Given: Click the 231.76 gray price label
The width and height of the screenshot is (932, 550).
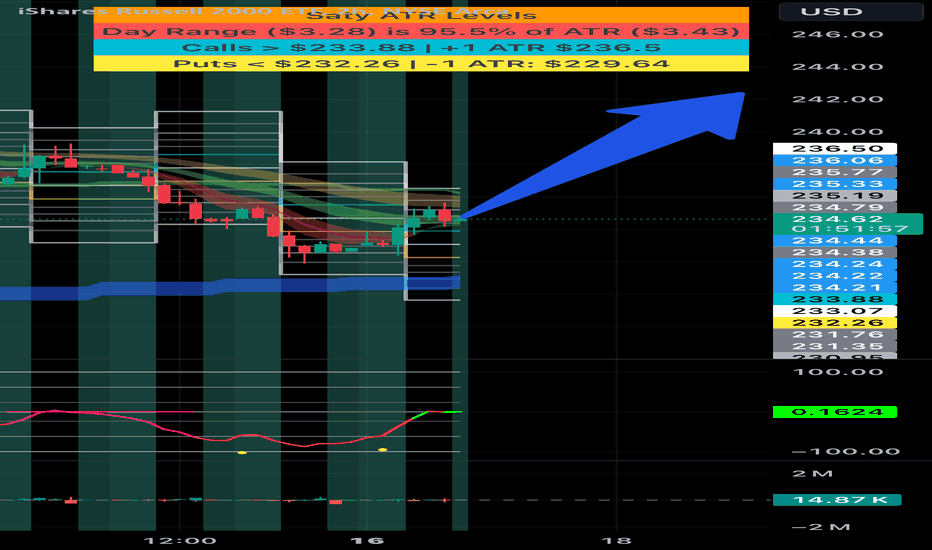Looking at the screenshot, I should tap(835, 335).
